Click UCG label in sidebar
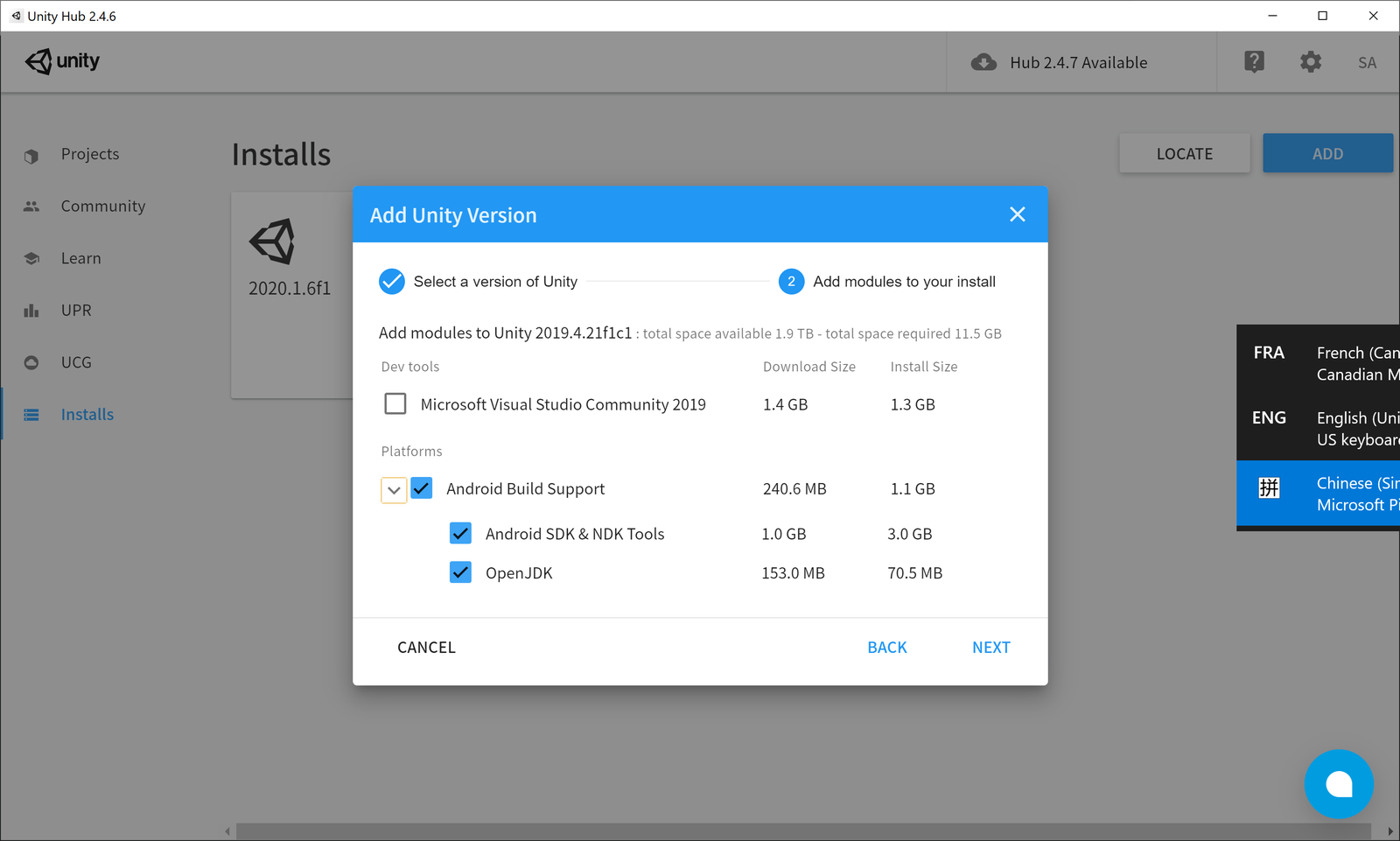 coord(76,362)
